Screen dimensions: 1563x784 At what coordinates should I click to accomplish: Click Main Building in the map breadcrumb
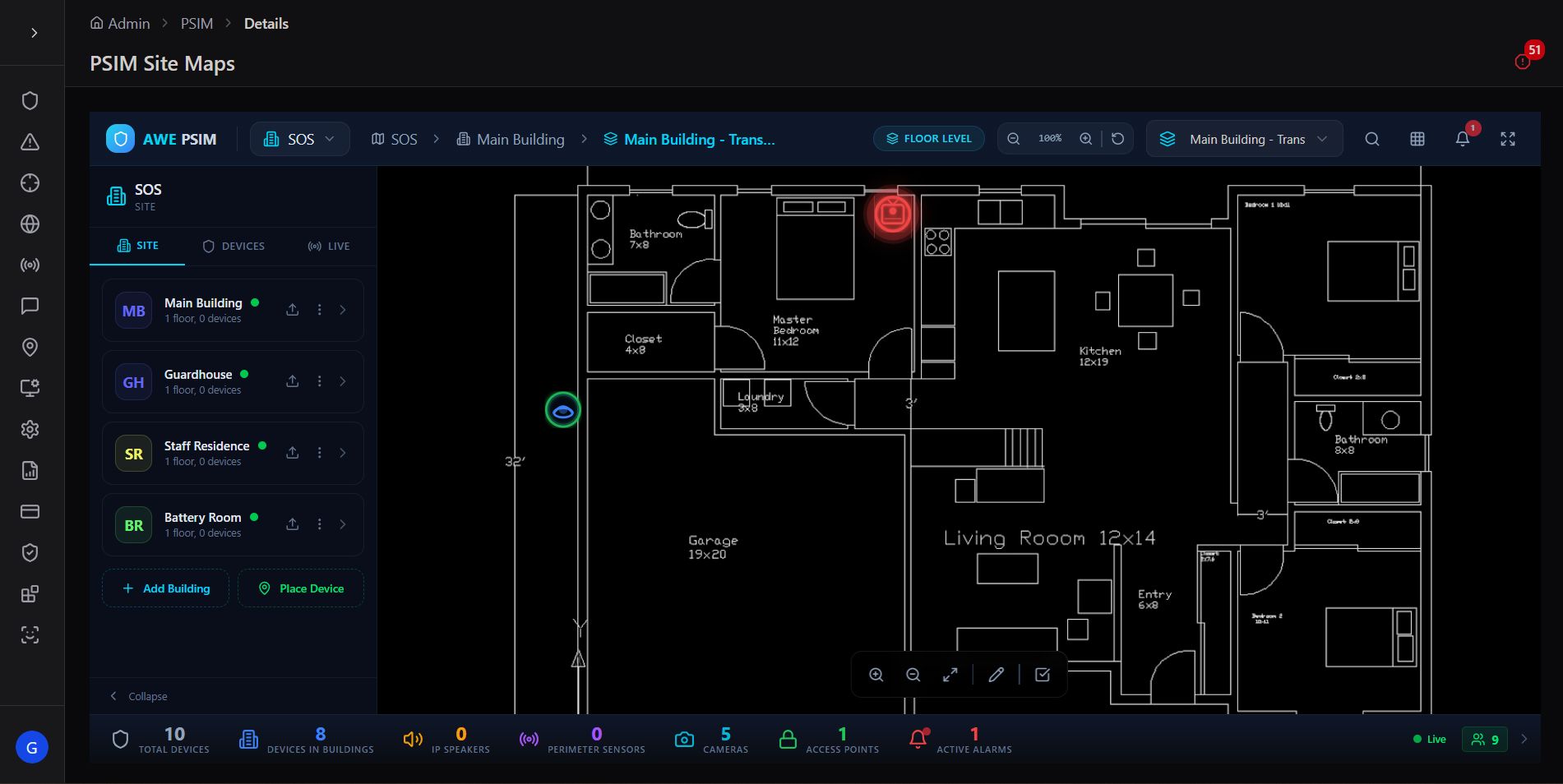tap(511, 139)
